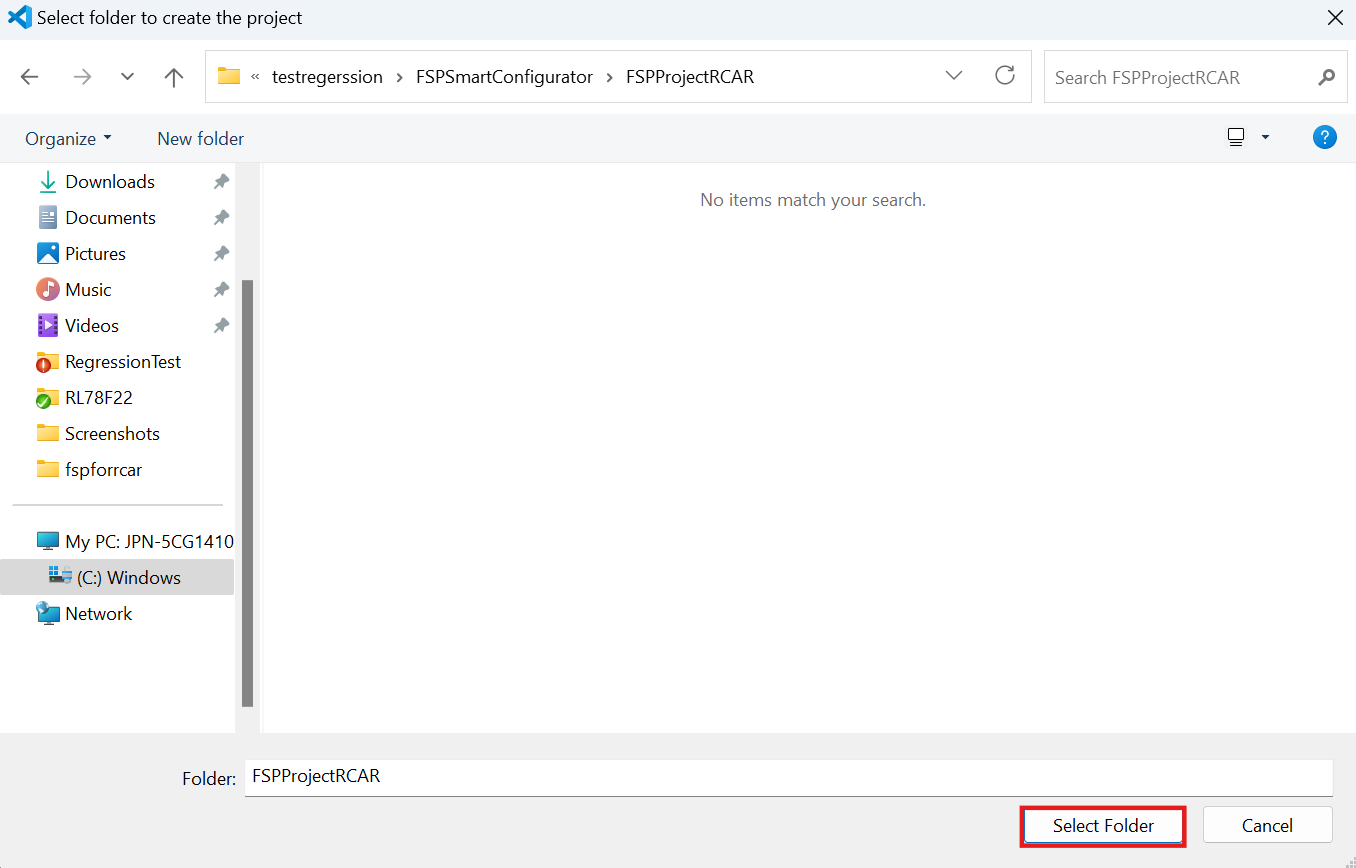Confirm with the Select Folder button

1103,826
